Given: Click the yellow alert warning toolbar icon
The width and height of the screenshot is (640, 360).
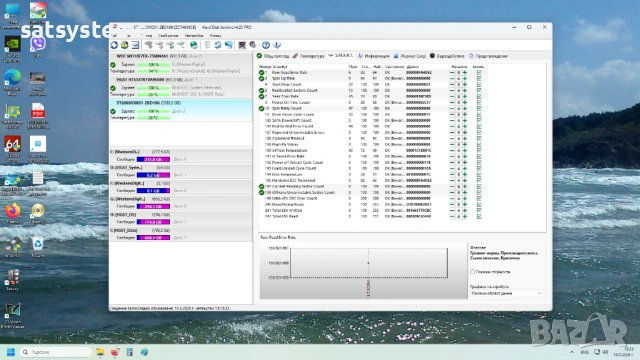Looking at the screenshot, I should (x=124, y=45).
